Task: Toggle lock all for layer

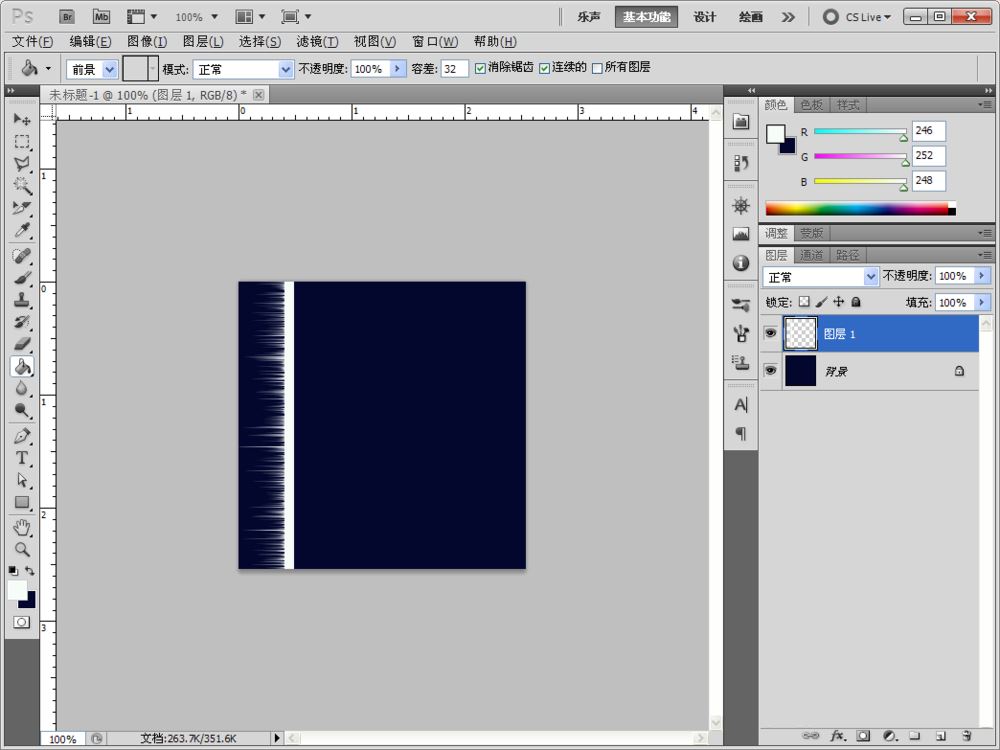Action: pyautogui.click(x=856, y=302)
